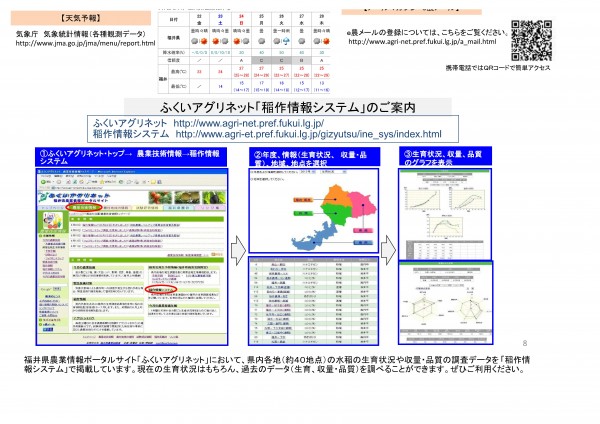The image size is (600, 424).
Task: Open the ine_sys/index.html 稲作情報システム URL
Action: coord(308,134)
